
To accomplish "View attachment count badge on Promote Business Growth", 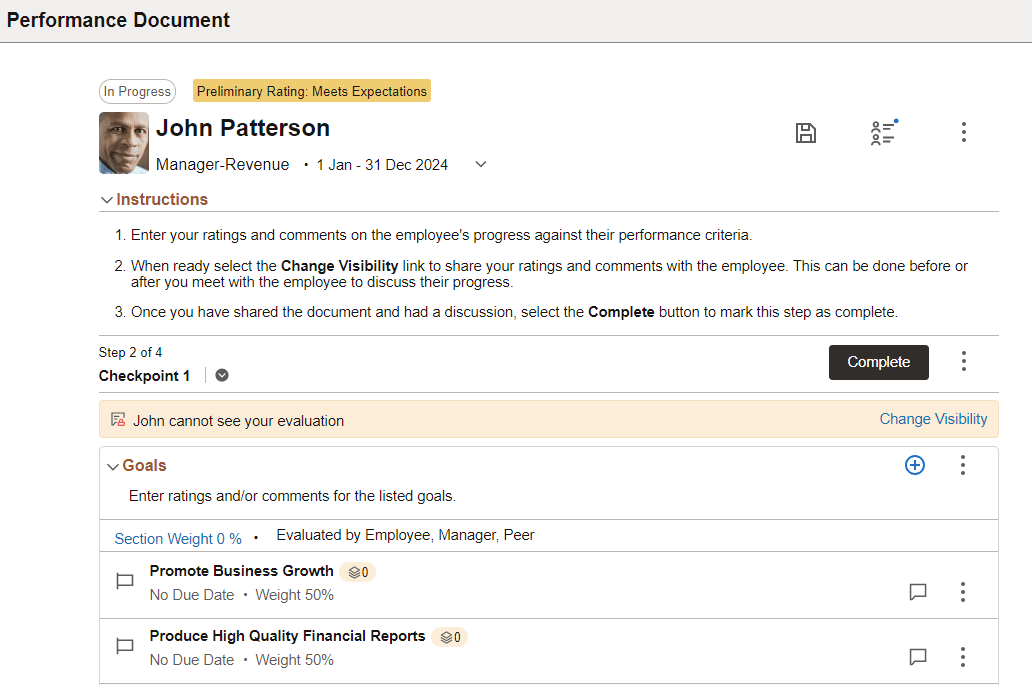I will coord(357,571).
